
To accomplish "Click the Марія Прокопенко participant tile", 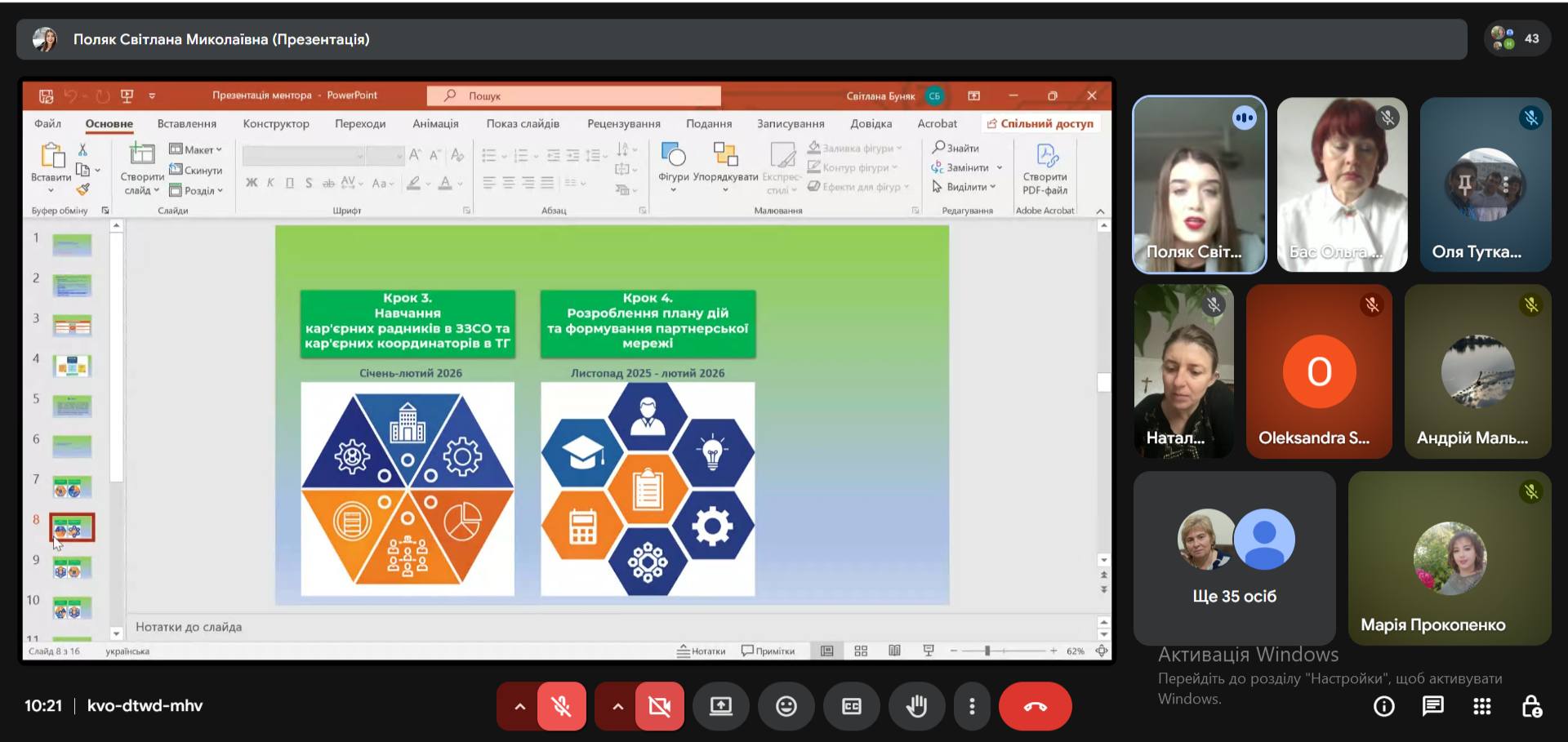I will coord(1450,558).
